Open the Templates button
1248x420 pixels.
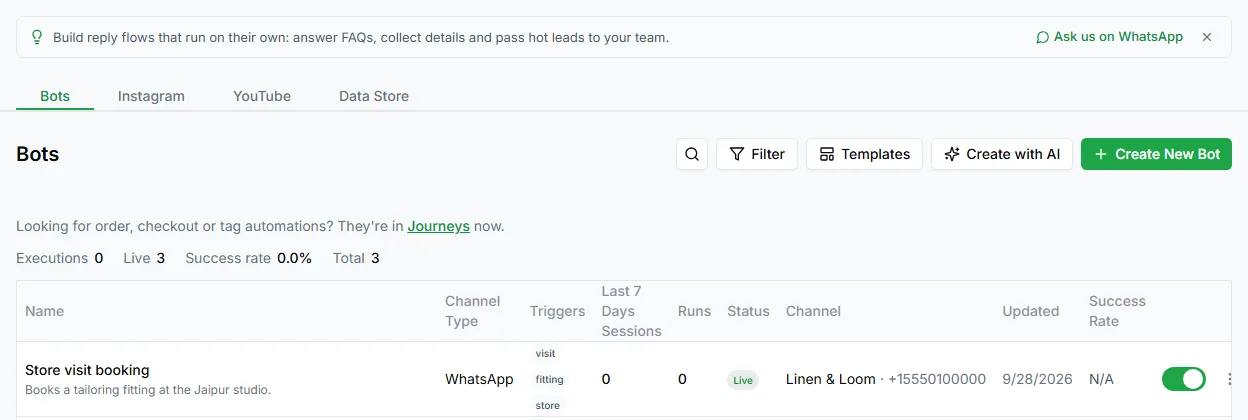click(864, 154)
